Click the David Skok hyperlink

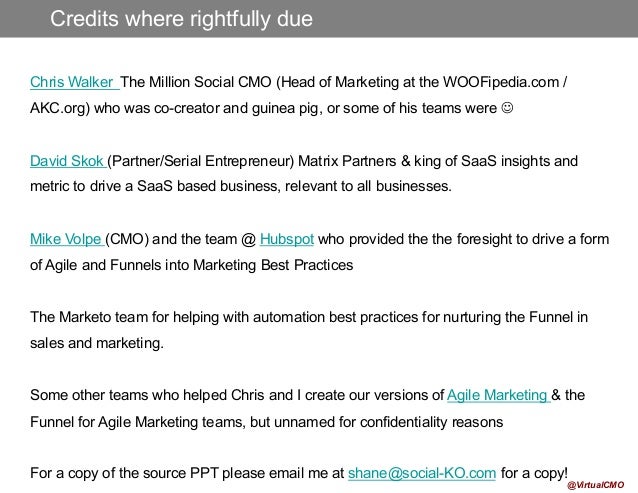pos(67,160)
